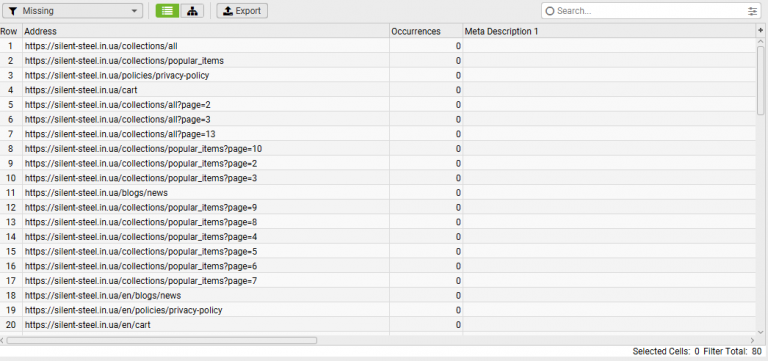Switch to list view icon
This screenshot has height=361, width=768.
tap(168, 11)
